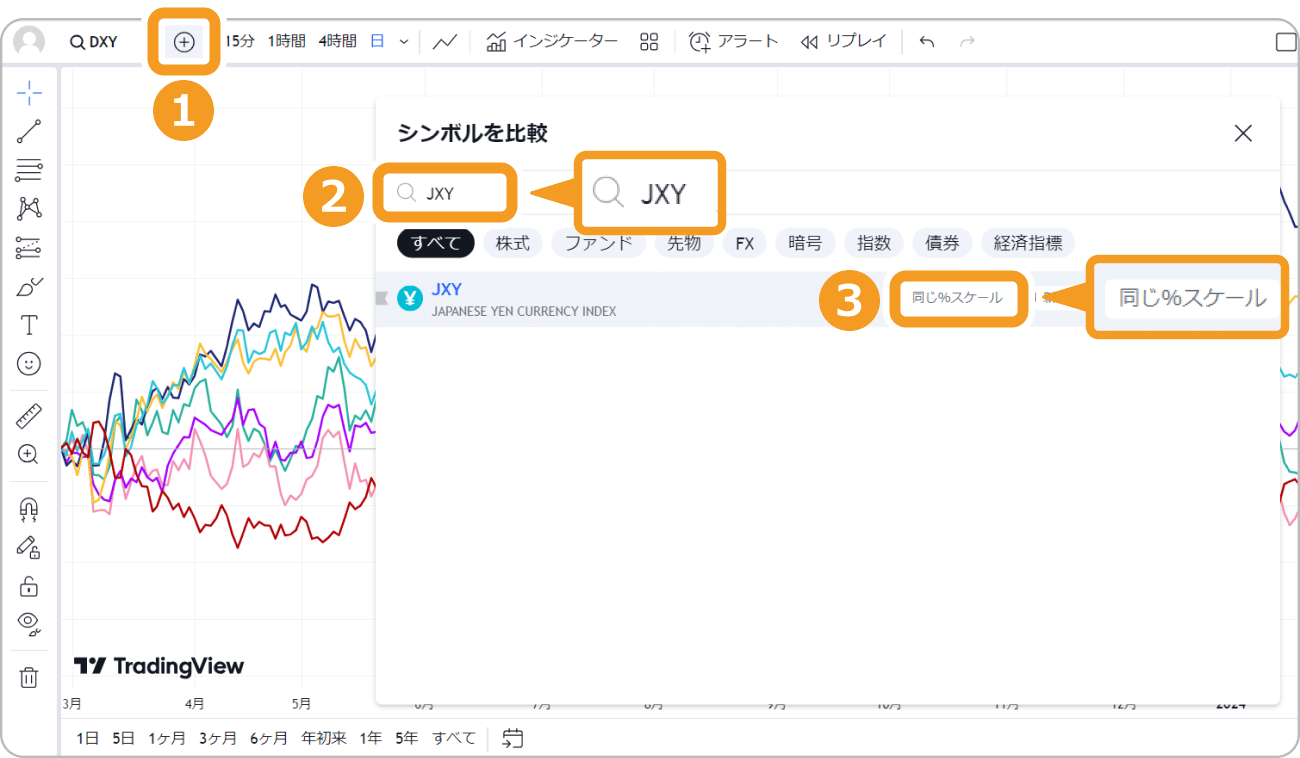Open the user profile avatar

tap(29, 42)
